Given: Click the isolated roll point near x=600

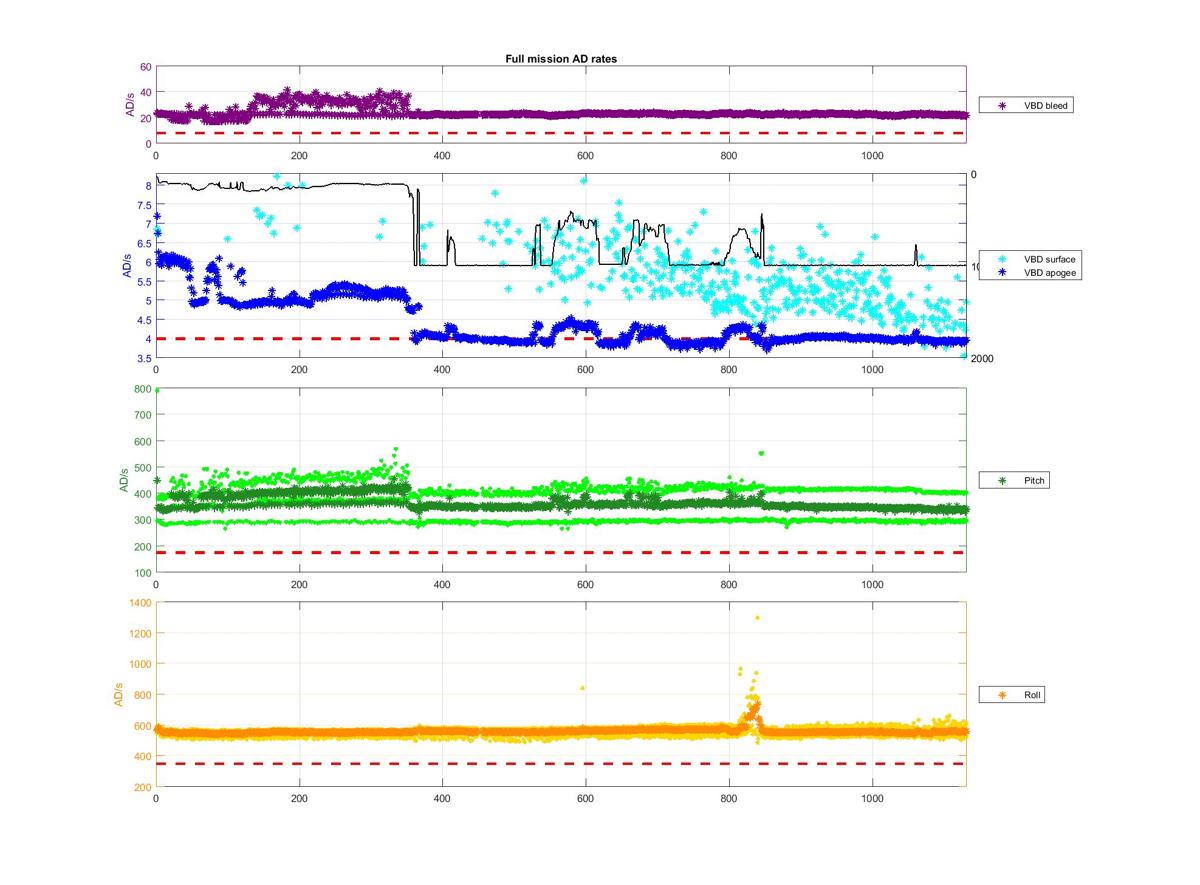Looking at the screenshot, I should [x=582, y=688].
